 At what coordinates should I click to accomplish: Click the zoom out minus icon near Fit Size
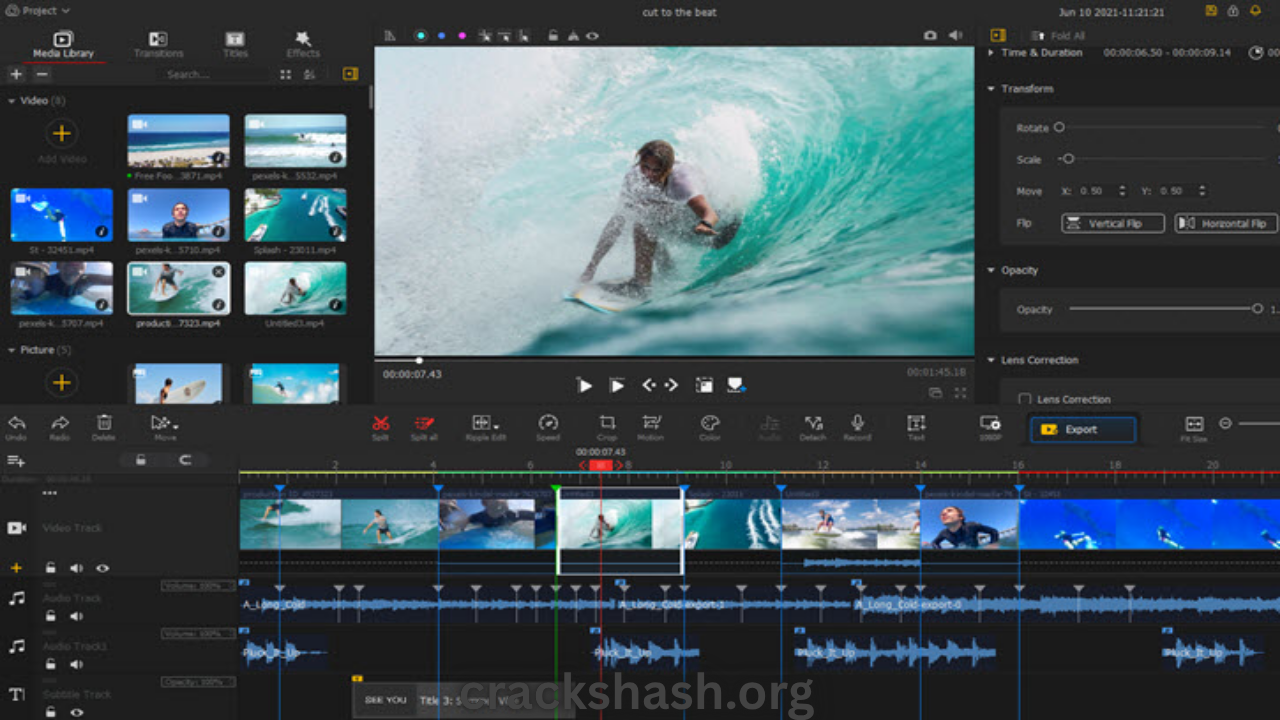[1225, 423]
